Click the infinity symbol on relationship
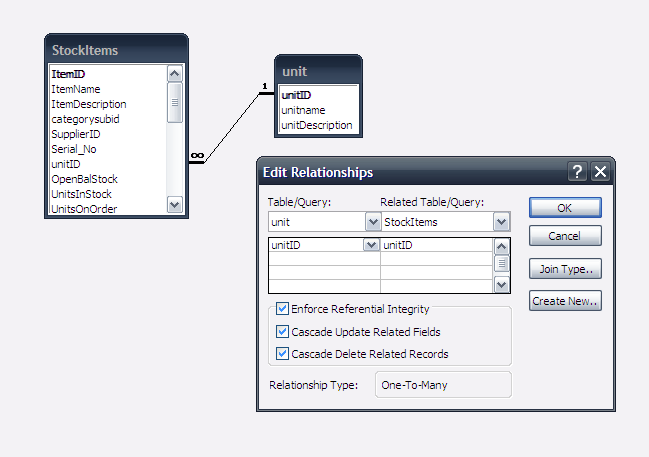Screen dimensions: 649x457 [197, 155]
